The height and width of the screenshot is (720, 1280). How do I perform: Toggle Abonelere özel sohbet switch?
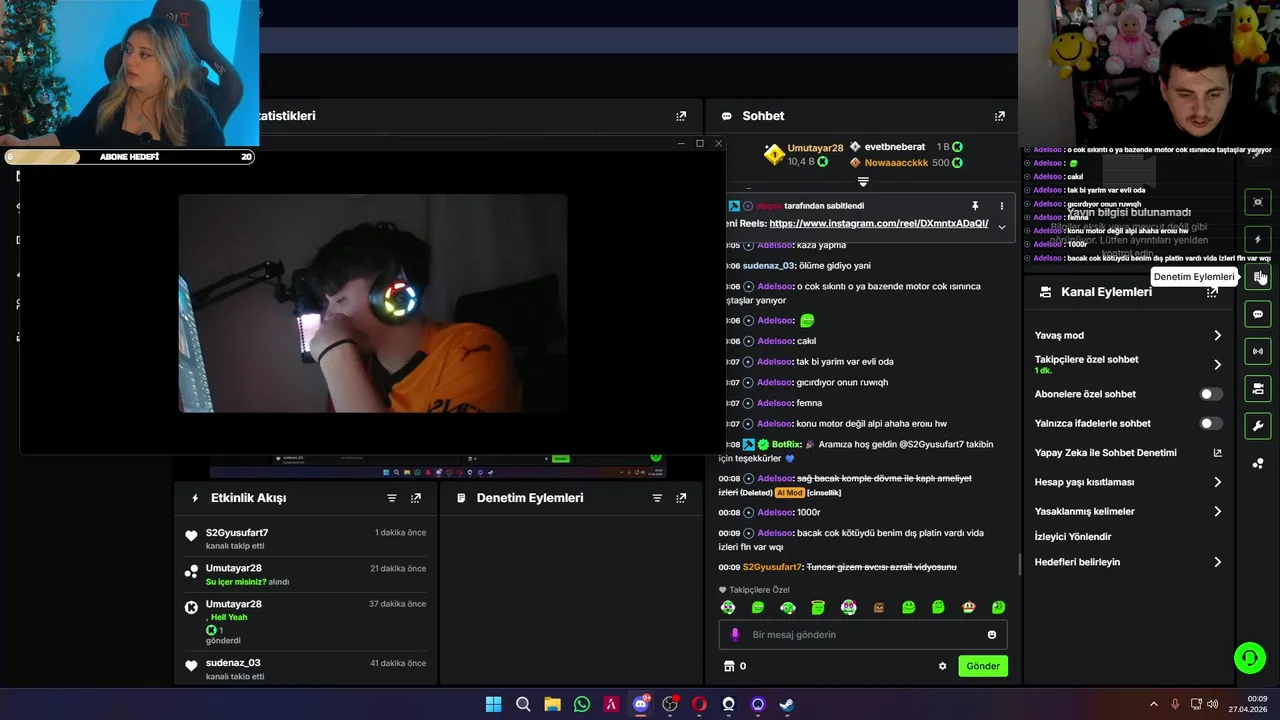click(1211, 394)
